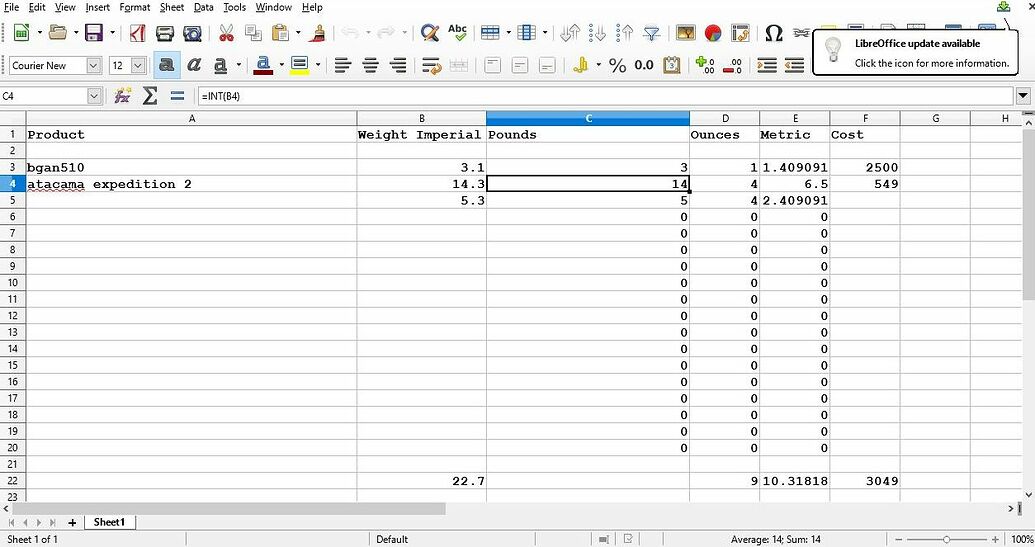This screenshot has height=547, width=1035.
Task: Toggle Bold formatting
Action: point(166,65)
